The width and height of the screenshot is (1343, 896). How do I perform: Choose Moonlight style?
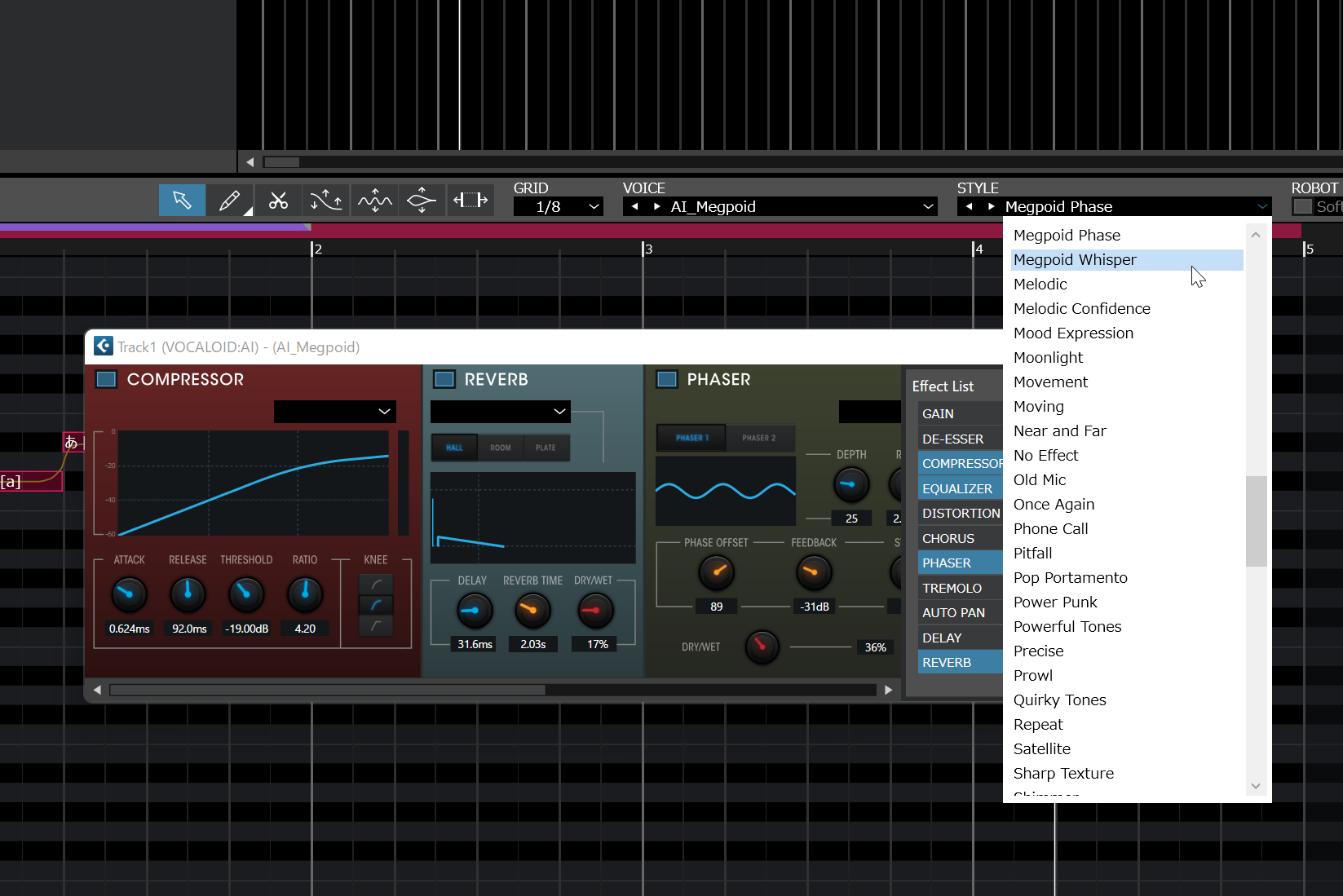[x=1127, y=358]
